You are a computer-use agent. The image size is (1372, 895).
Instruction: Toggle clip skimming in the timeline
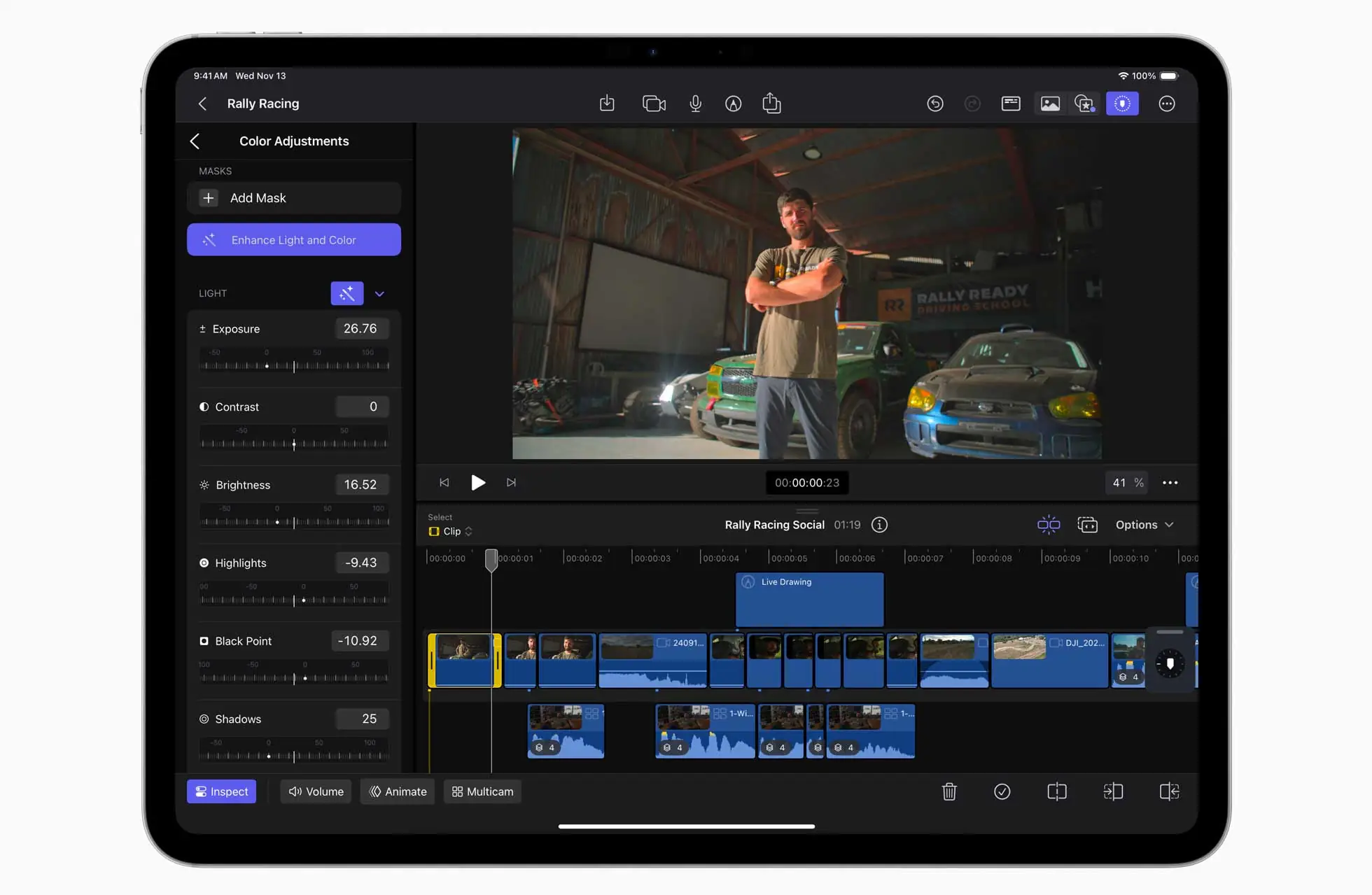click(1048, 524)
